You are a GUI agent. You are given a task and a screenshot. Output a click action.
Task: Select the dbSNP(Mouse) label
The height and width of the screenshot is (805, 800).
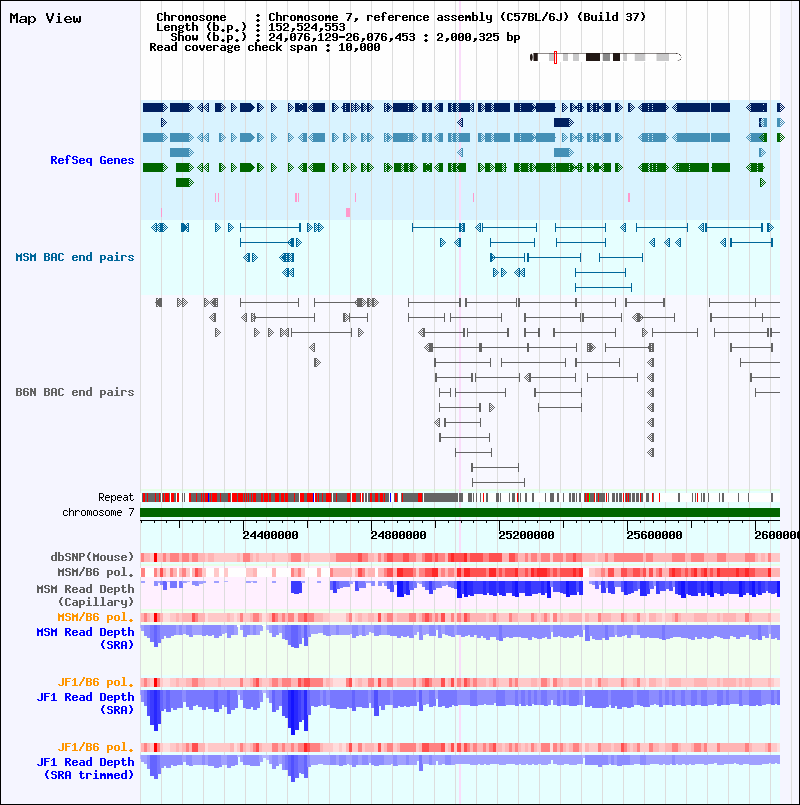tap(92, 557)
